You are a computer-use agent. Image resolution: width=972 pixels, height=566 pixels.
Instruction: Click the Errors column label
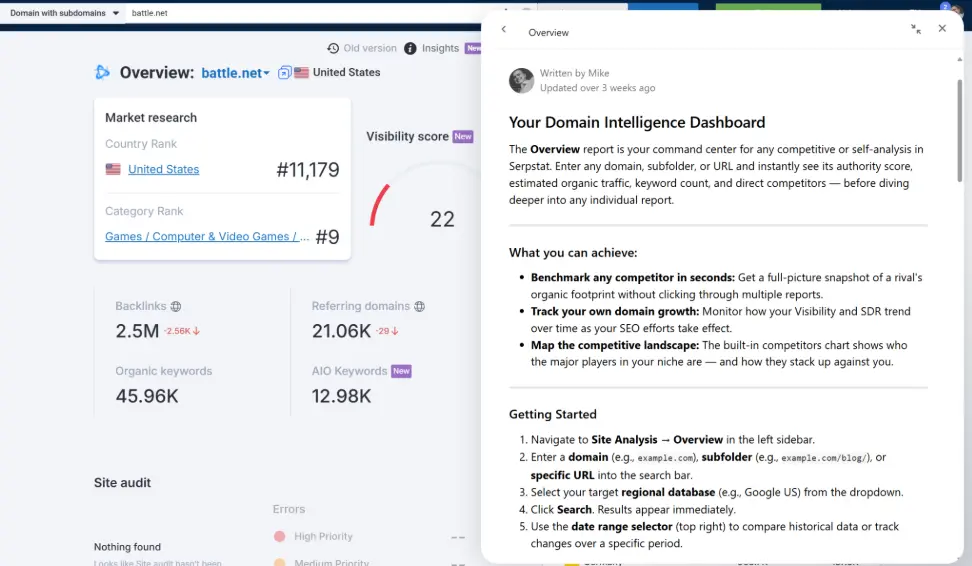[289, 509]
